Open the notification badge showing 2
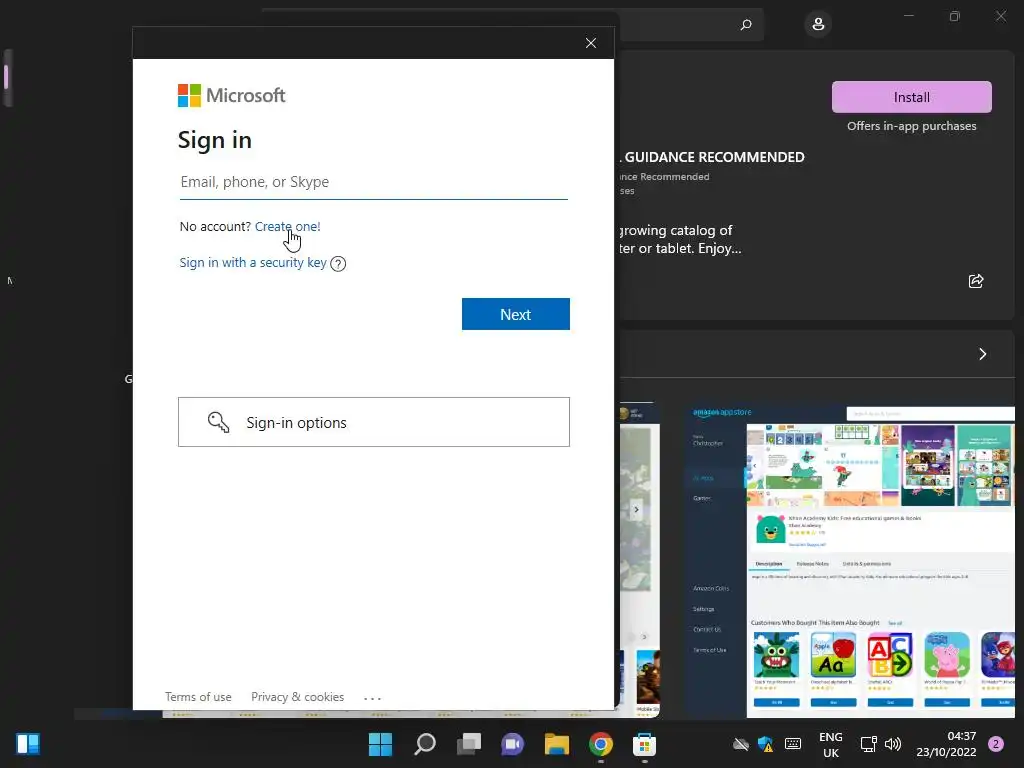This screenshot has width=1024, height=768. [x=996, y=744]
